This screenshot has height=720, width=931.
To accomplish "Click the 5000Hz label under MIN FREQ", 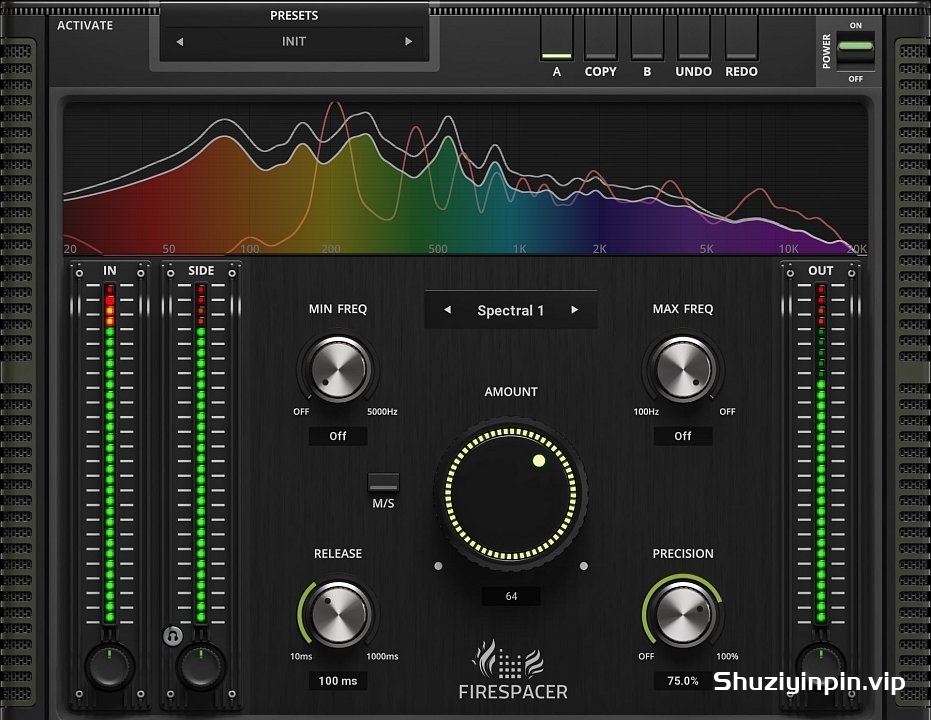I will [382, 412].
